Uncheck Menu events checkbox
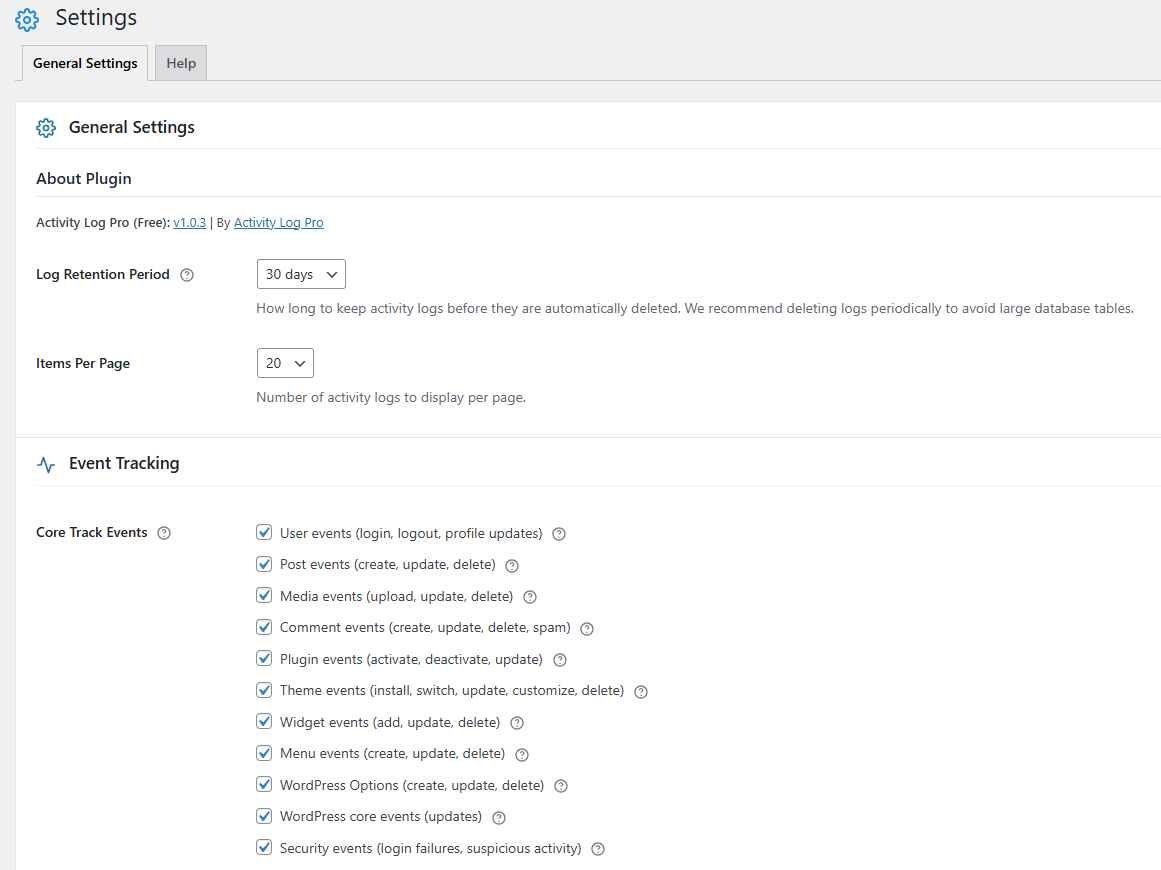 tap(264, 753)
